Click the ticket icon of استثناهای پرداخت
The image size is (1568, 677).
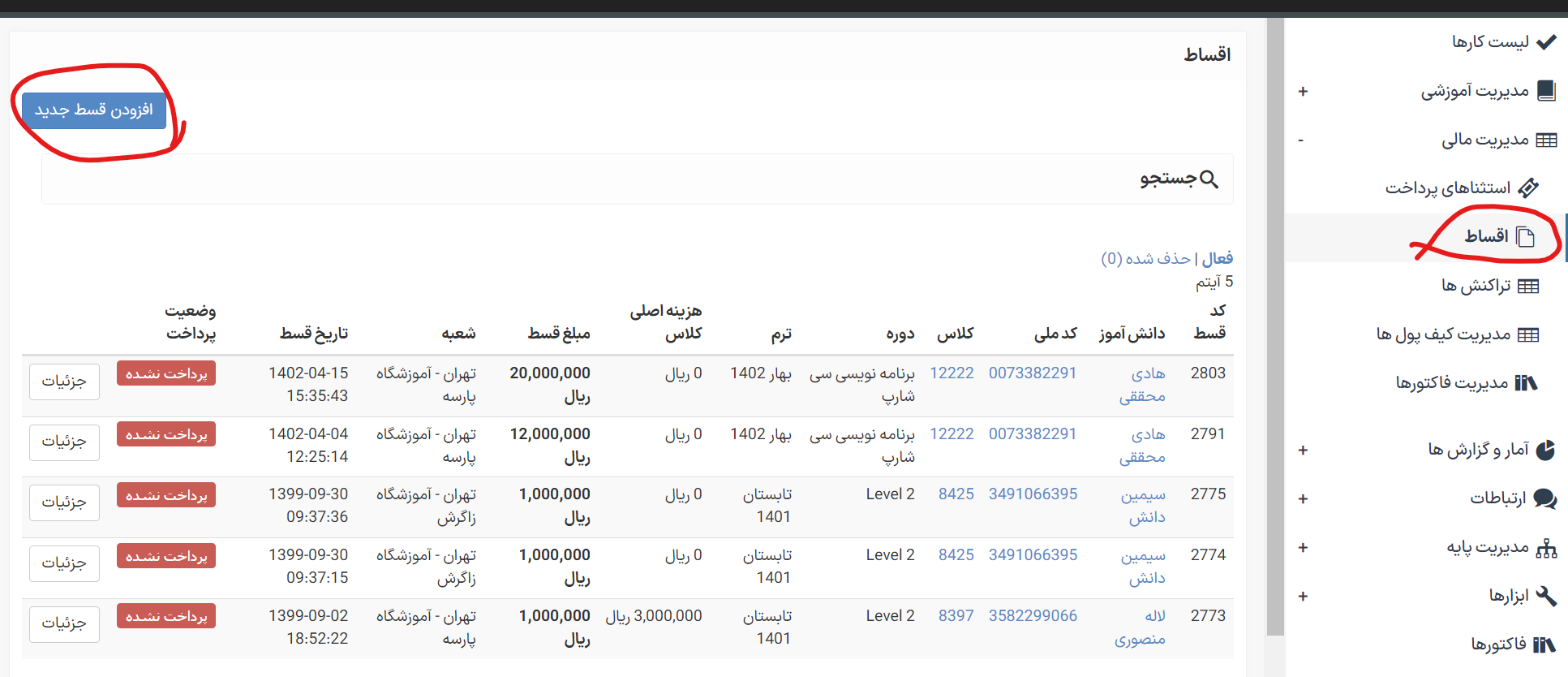(x=1528, y=188)
